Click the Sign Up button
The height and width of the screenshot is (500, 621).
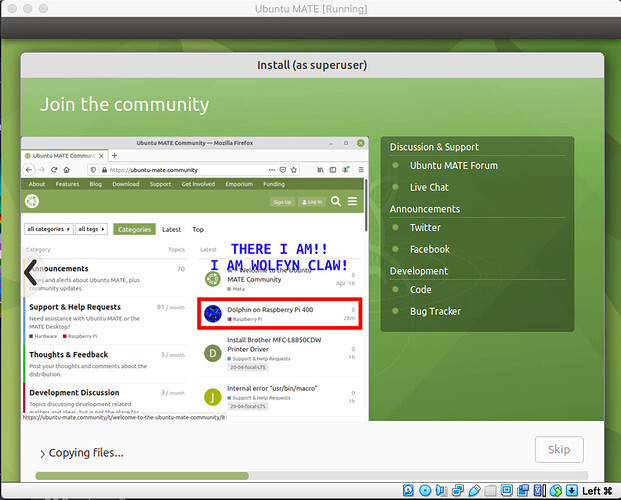tap(282, 202)
